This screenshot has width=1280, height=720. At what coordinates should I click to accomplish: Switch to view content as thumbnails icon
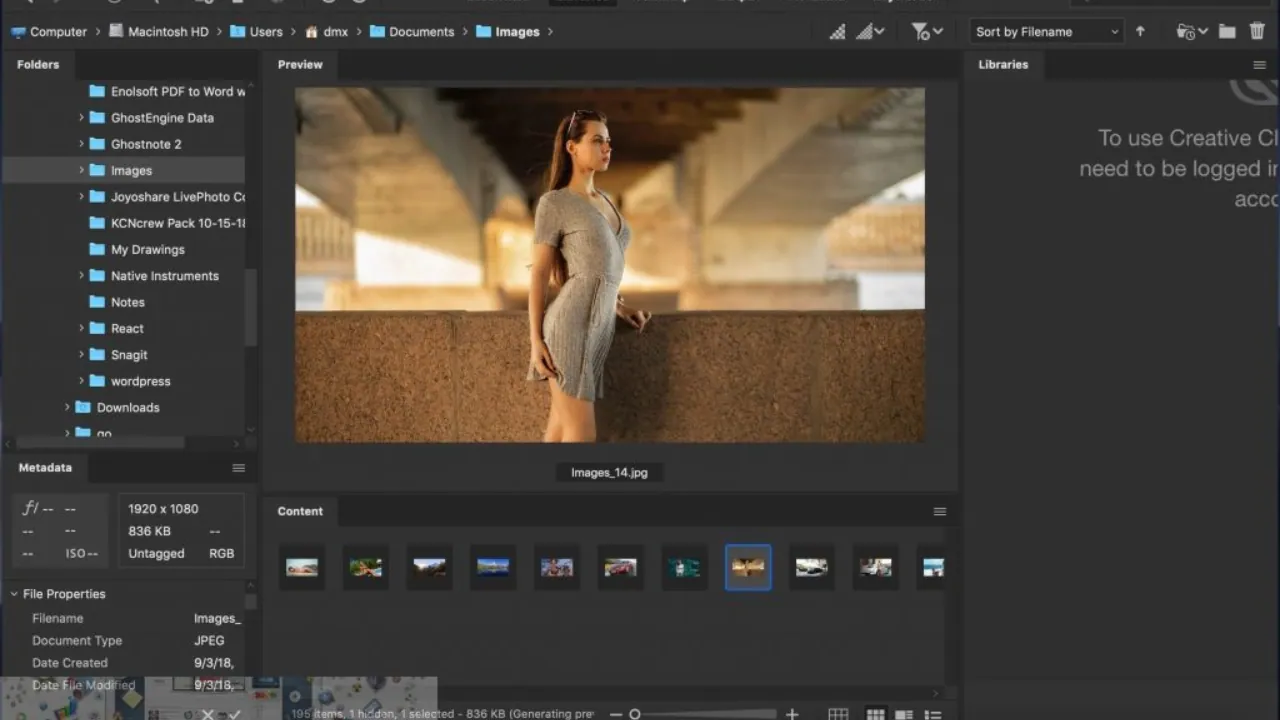click(x=875, y=714)
